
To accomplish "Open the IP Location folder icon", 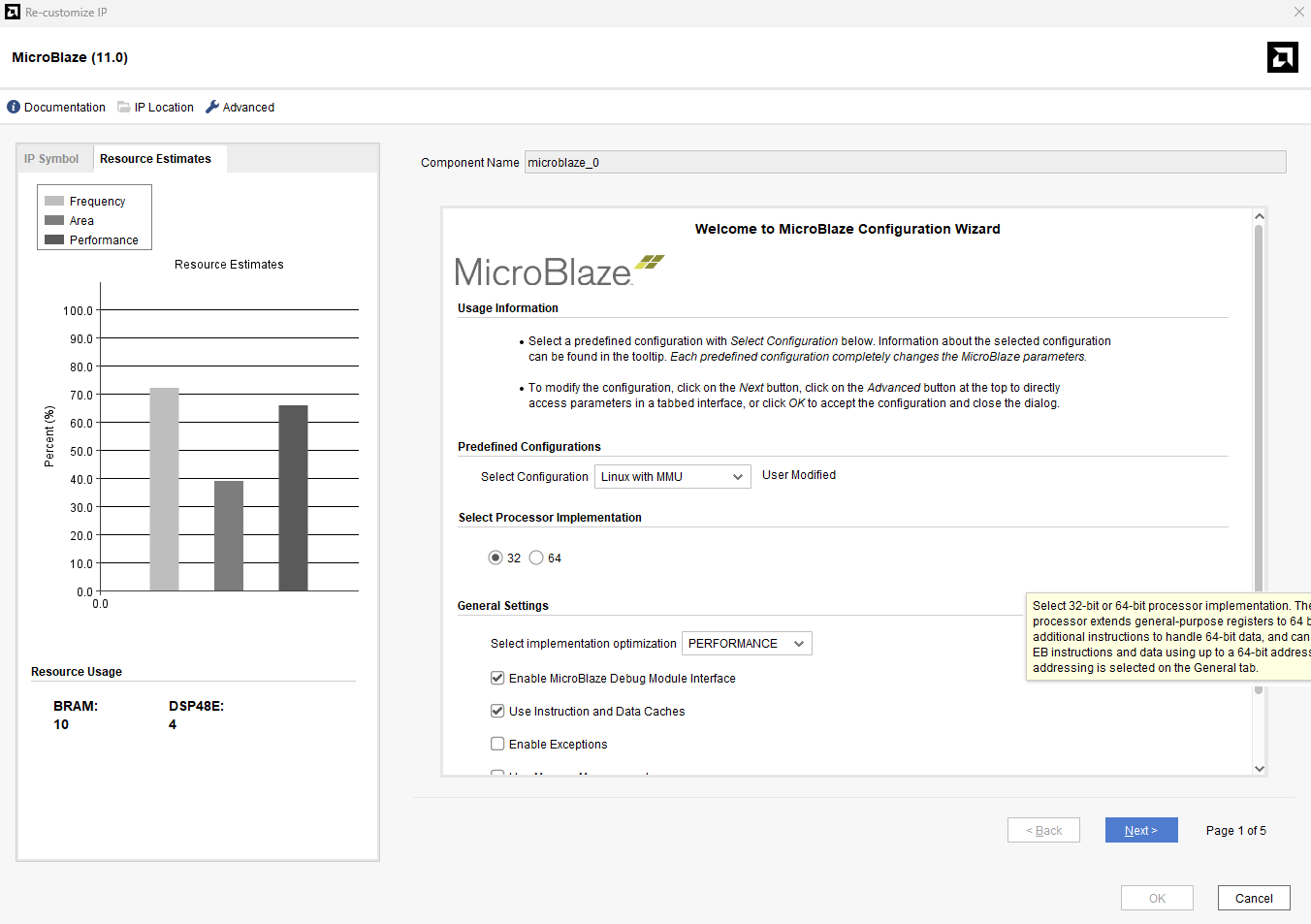I will tap(124, 108).
